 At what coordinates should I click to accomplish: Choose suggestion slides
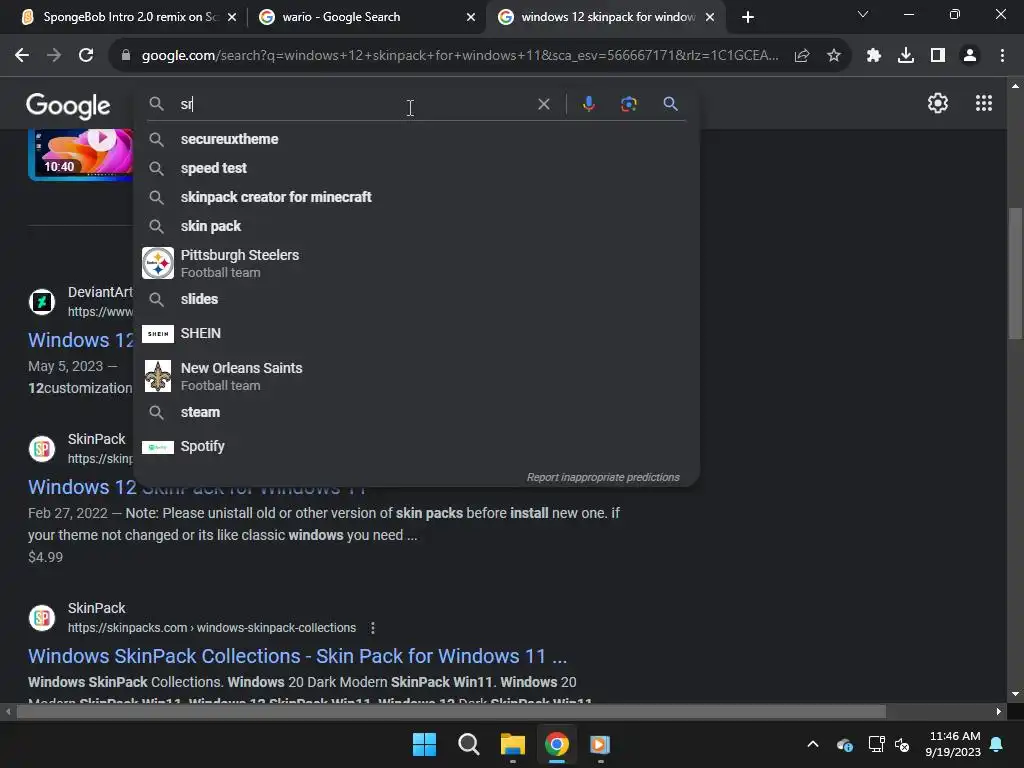tap(416, 299)
